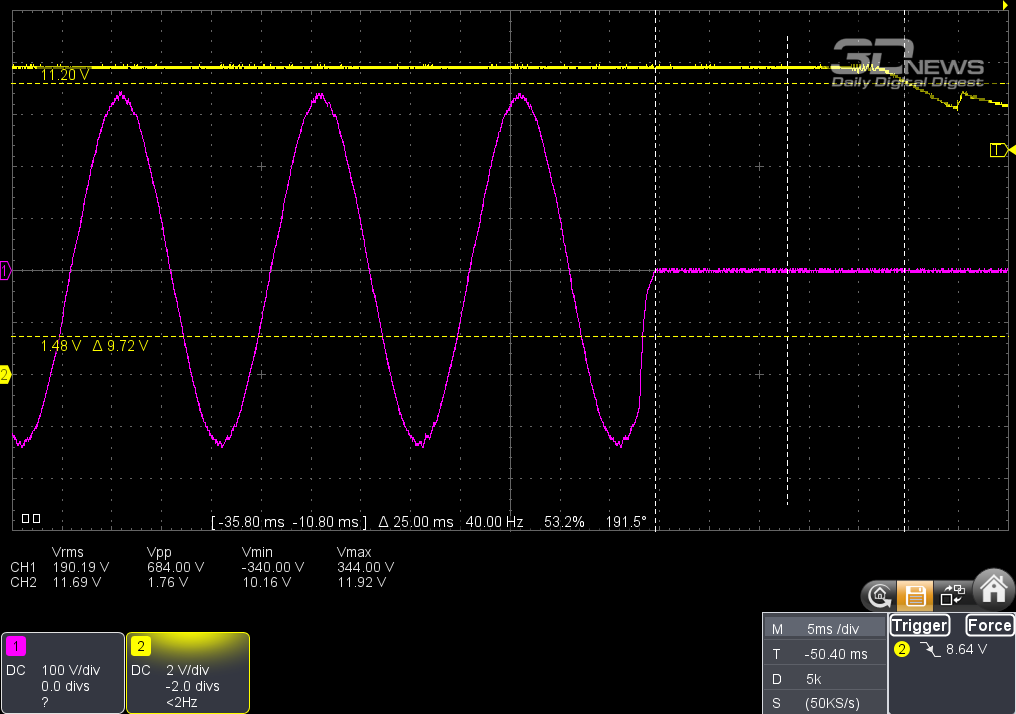Image resolution: width=1016 pixels, height=714 pixels.
Task: Select the magenta channel 1 badge
Action: pos(15,646)
